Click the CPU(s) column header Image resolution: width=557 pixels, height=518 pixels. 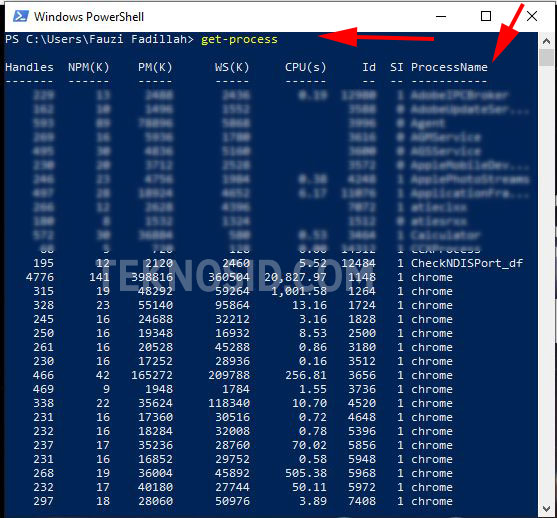tap(305, 67)
